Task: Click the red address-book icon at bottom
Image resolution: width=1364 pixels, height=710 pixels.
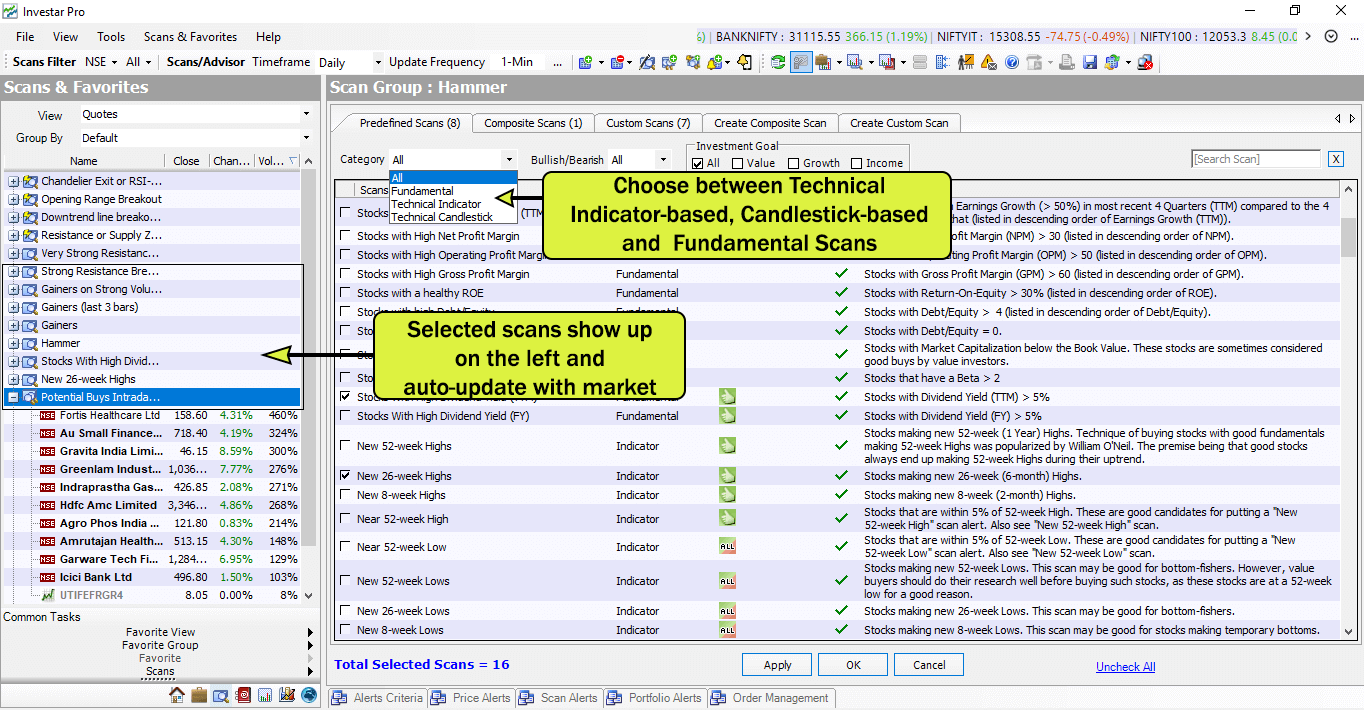Action: (x=243, y=697)
